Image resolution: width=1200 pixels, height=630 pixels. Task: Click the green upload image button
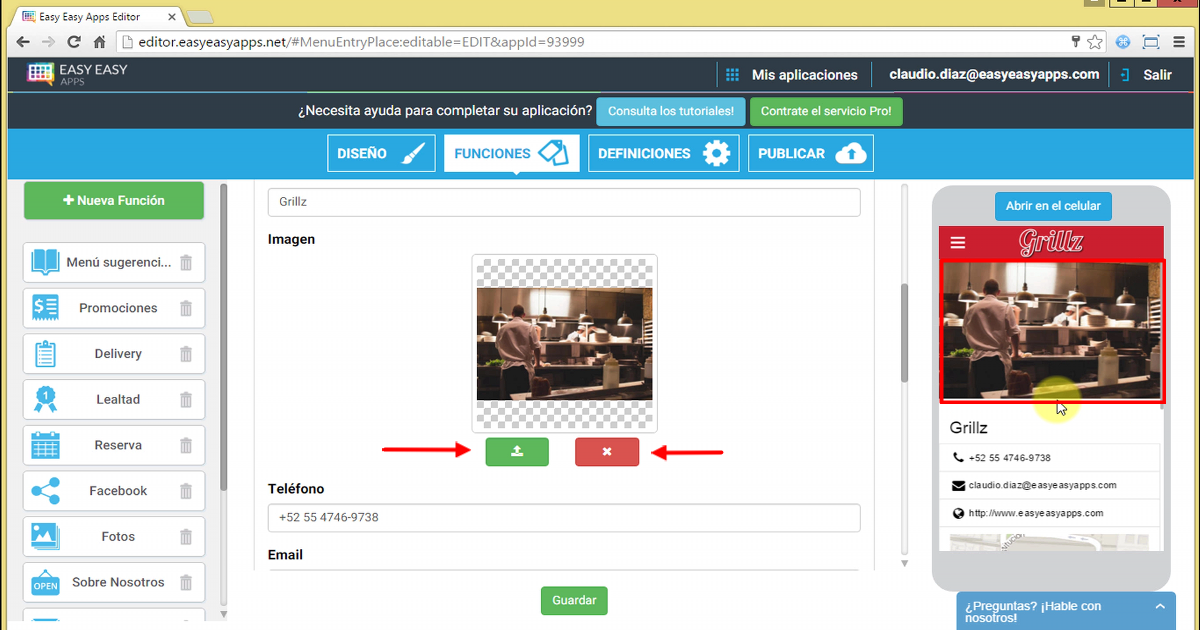tap(517, 452)
